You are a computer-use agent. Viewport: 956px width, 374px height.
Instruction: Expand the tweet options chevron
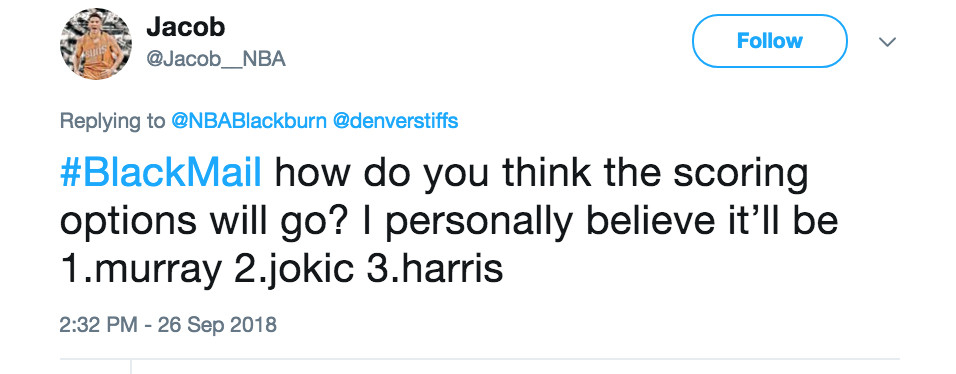pos(886,42)
